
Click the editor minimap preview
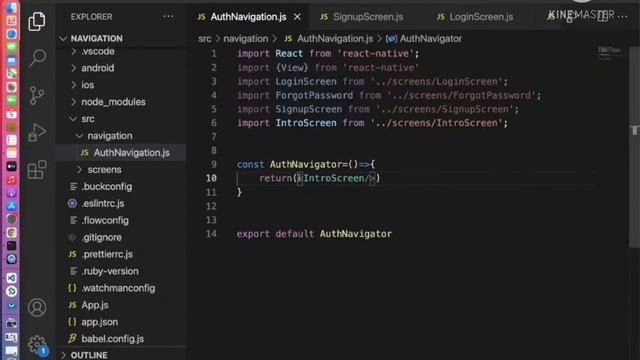pos(610,52)
